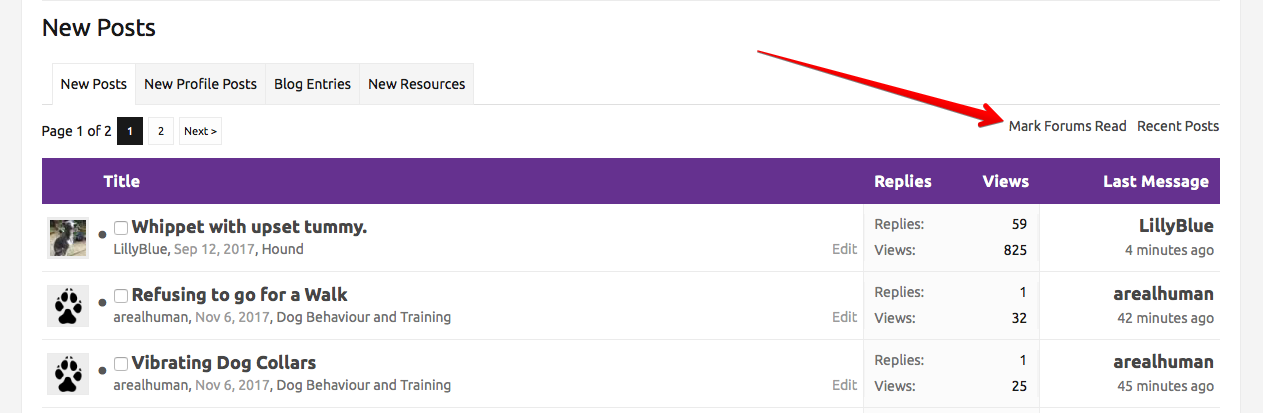Go to the Next page
This screenshot has height=413, width=1263.
pyautogui.click(x=200, y=131)
